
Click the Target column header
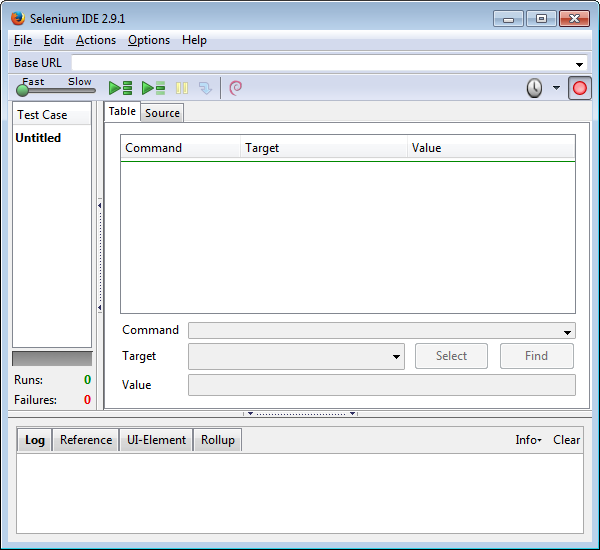click(324, 148)
